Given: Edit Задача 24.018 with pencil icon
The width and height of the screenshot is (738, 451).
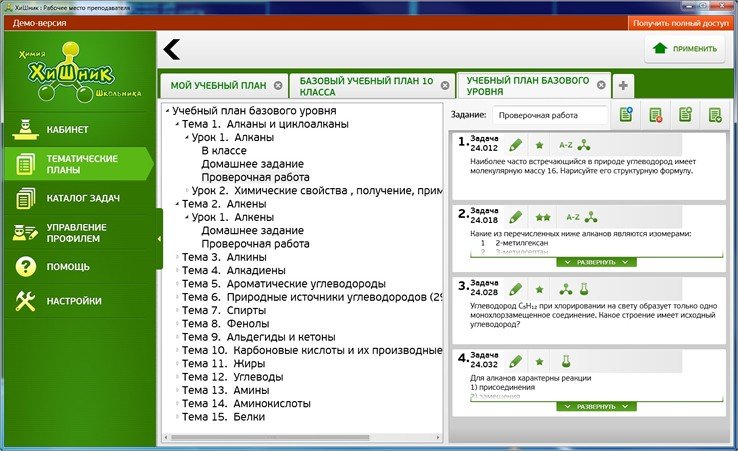Looking at the screenshot, I should tap(516, 217).
